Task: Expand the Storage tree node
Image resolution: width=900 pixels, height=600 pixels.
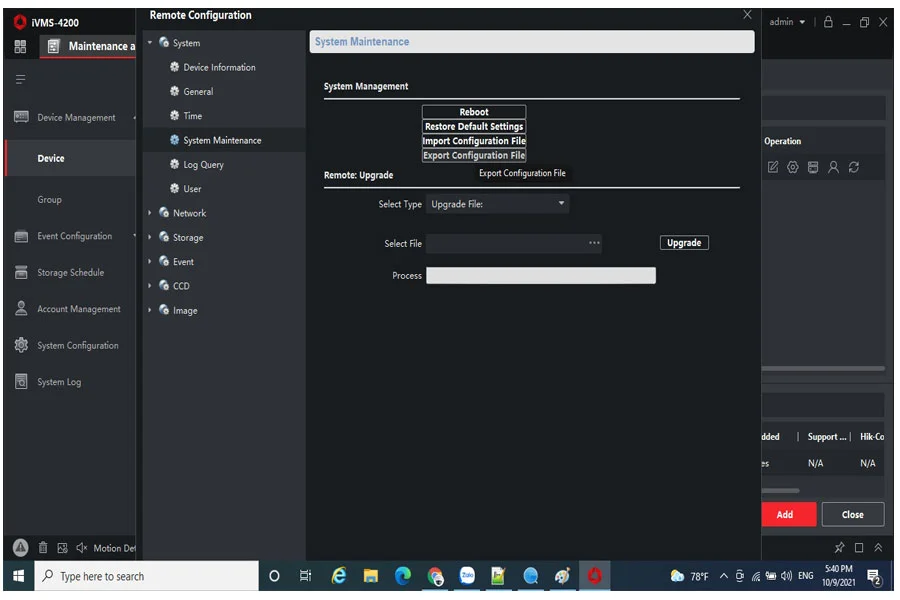Action: click(x=150, y=237)
